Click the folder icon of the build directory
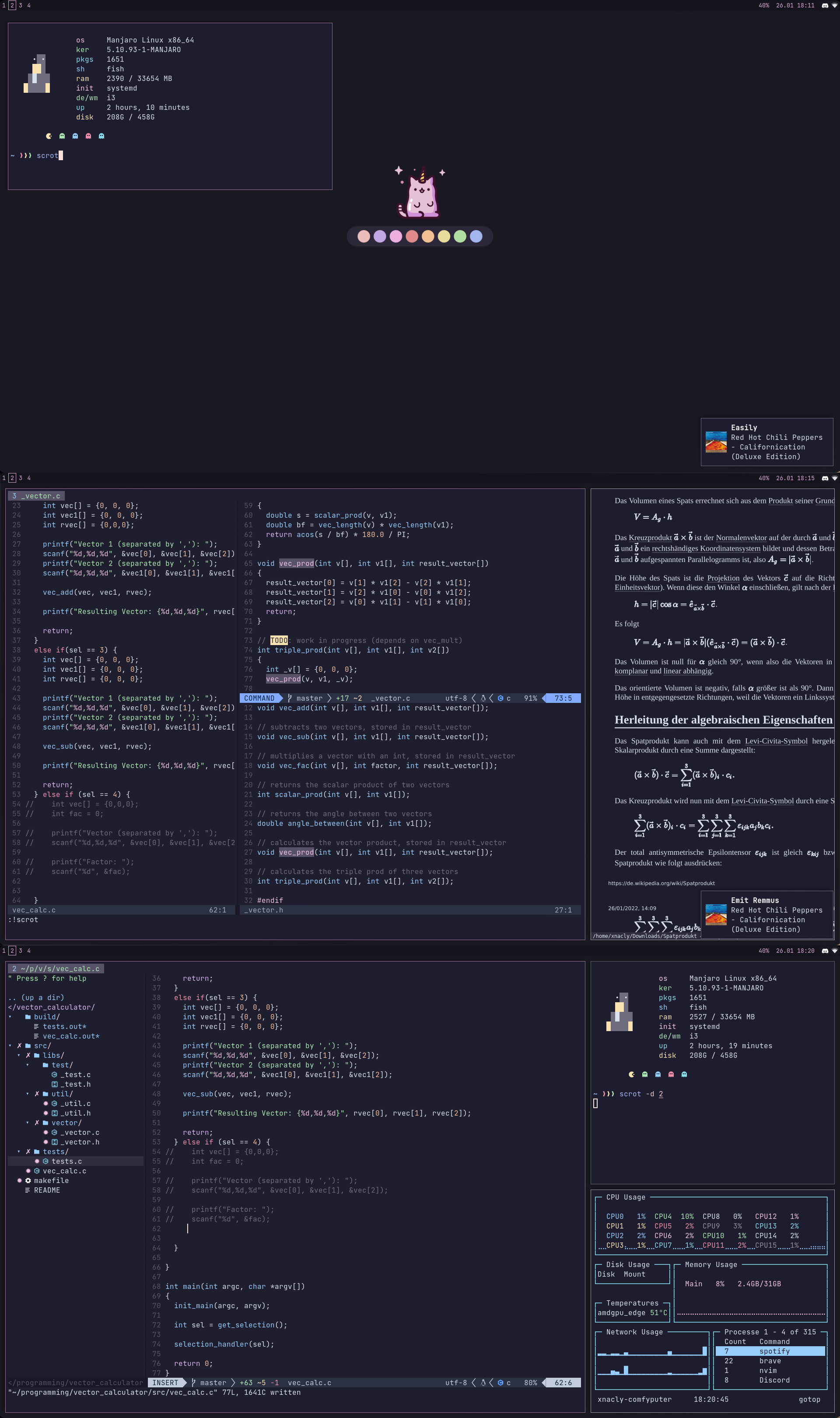 [28, 1017]
